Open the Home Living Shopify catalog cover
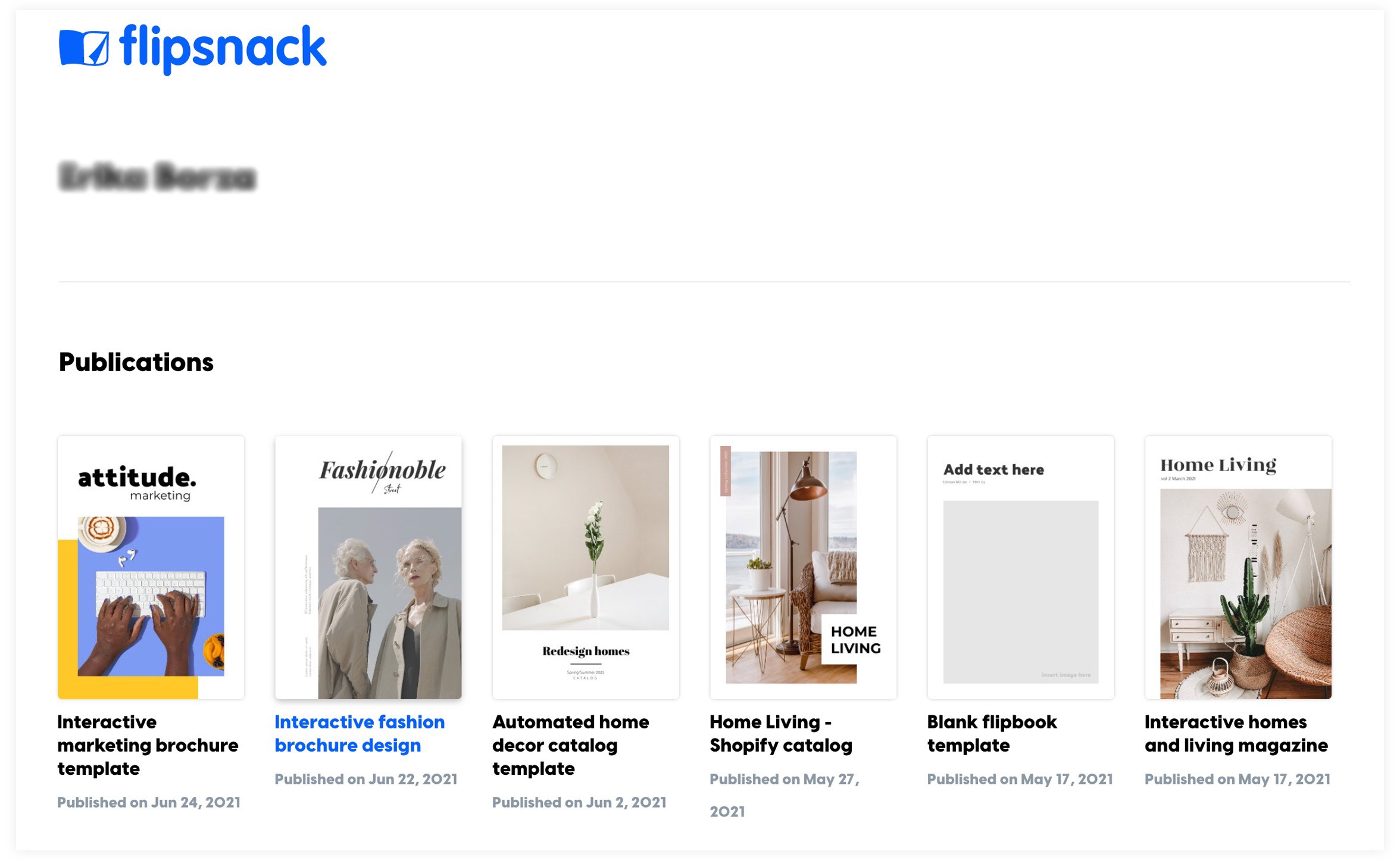 803,568
